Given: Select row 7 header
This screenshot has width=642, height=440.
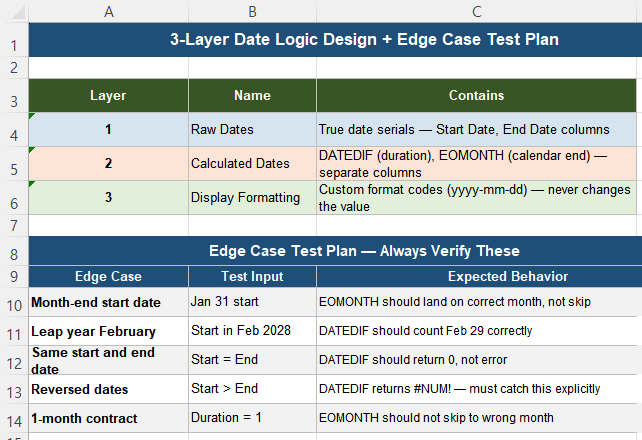Looking at the screenshot, I should click(x=14, y=225).
